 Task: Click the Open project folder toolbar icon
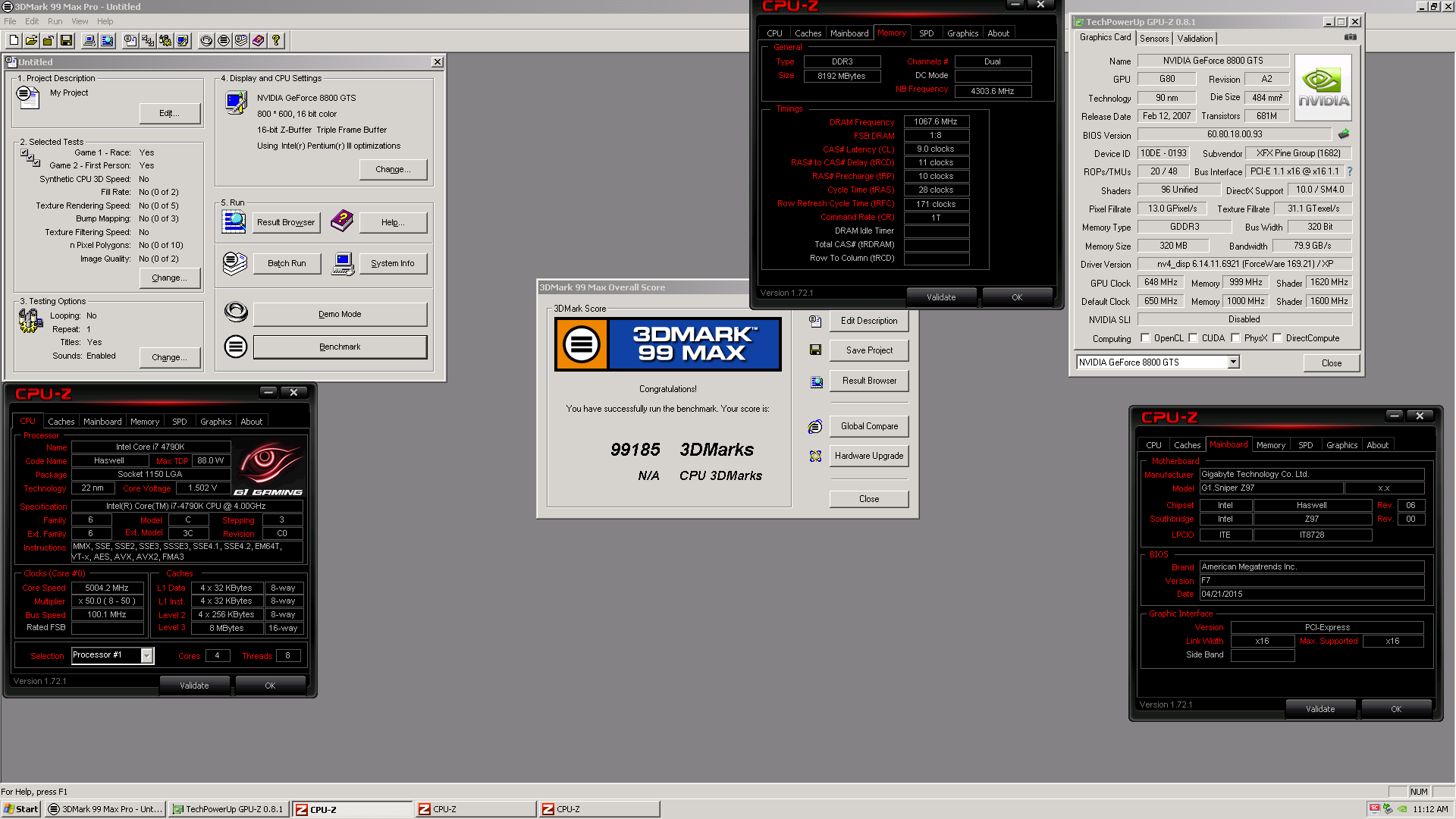(31, 41)
